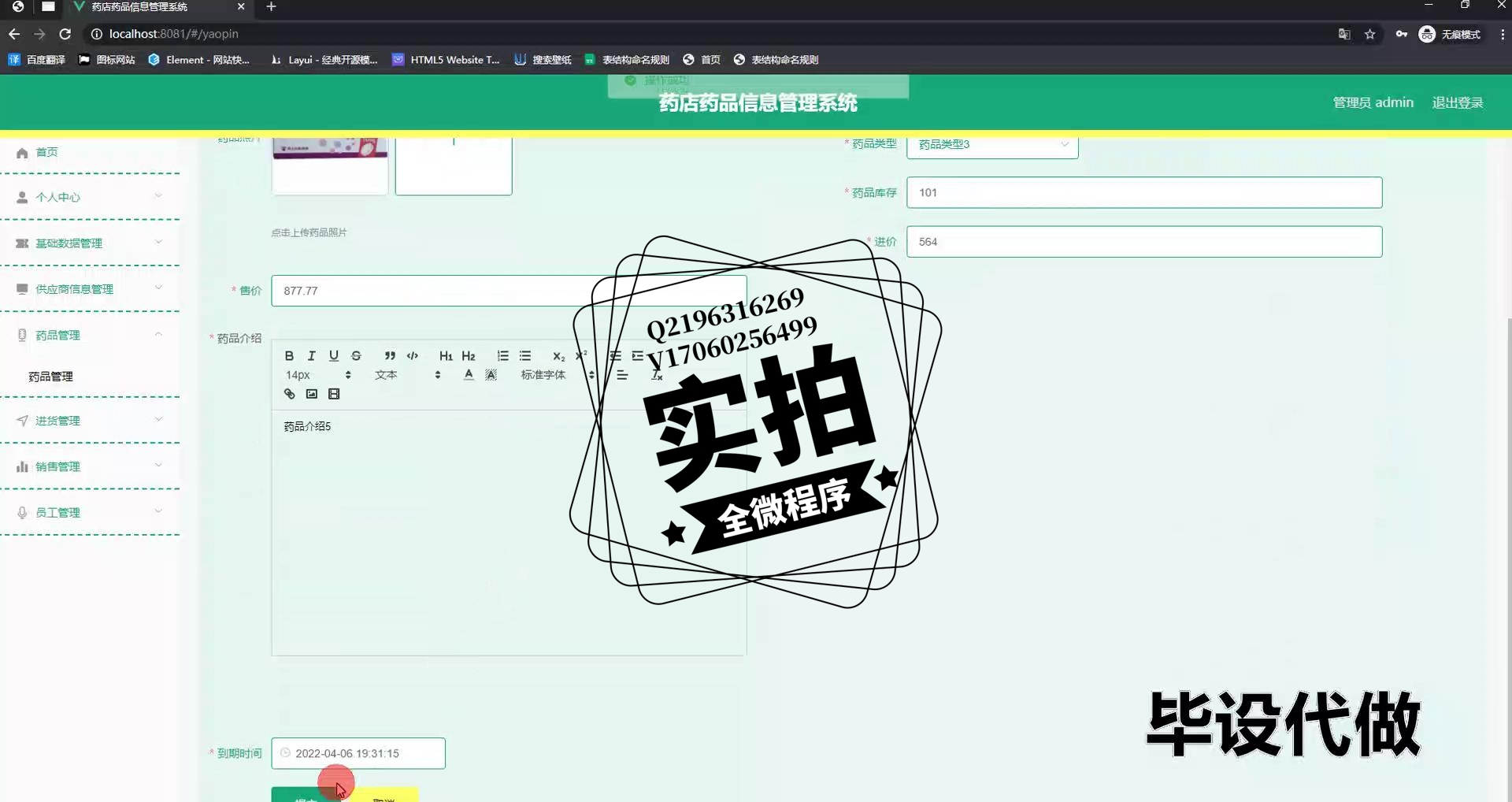Click the 药品库存 input field
The width and height of the screenshot is (1512, 802).
(x=1144, y=193)
